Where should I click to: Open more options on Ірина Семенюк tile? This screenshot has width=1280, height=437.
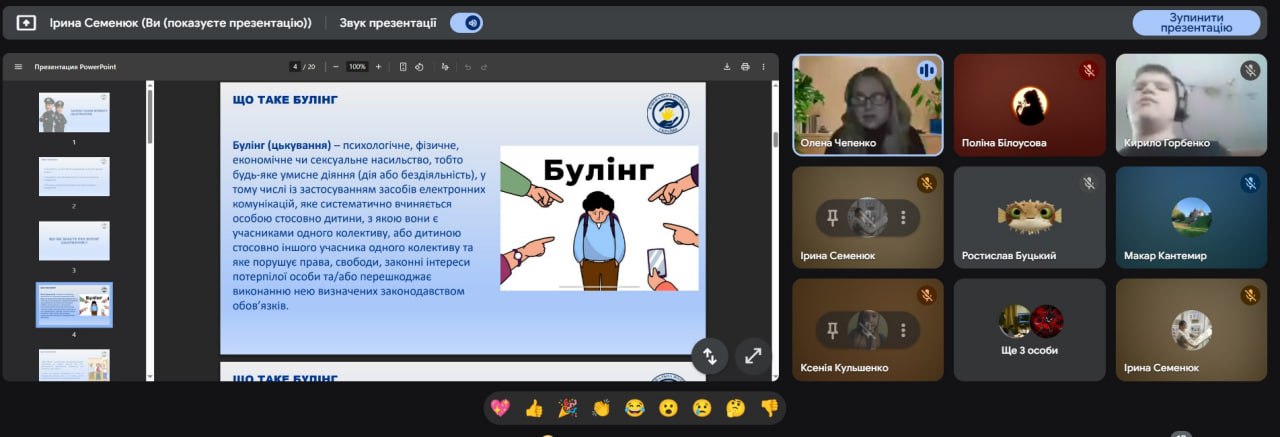[x=903, y=217]
